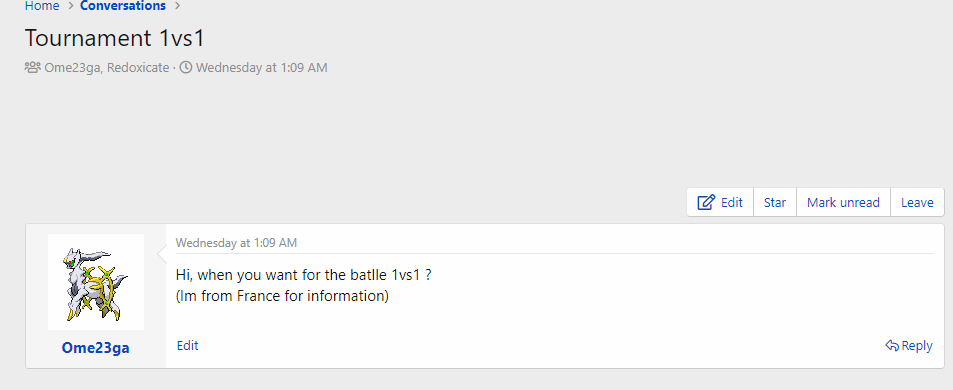Open the Conversations breadcrumb link
953x390 pixels.
tap(123, 6)
